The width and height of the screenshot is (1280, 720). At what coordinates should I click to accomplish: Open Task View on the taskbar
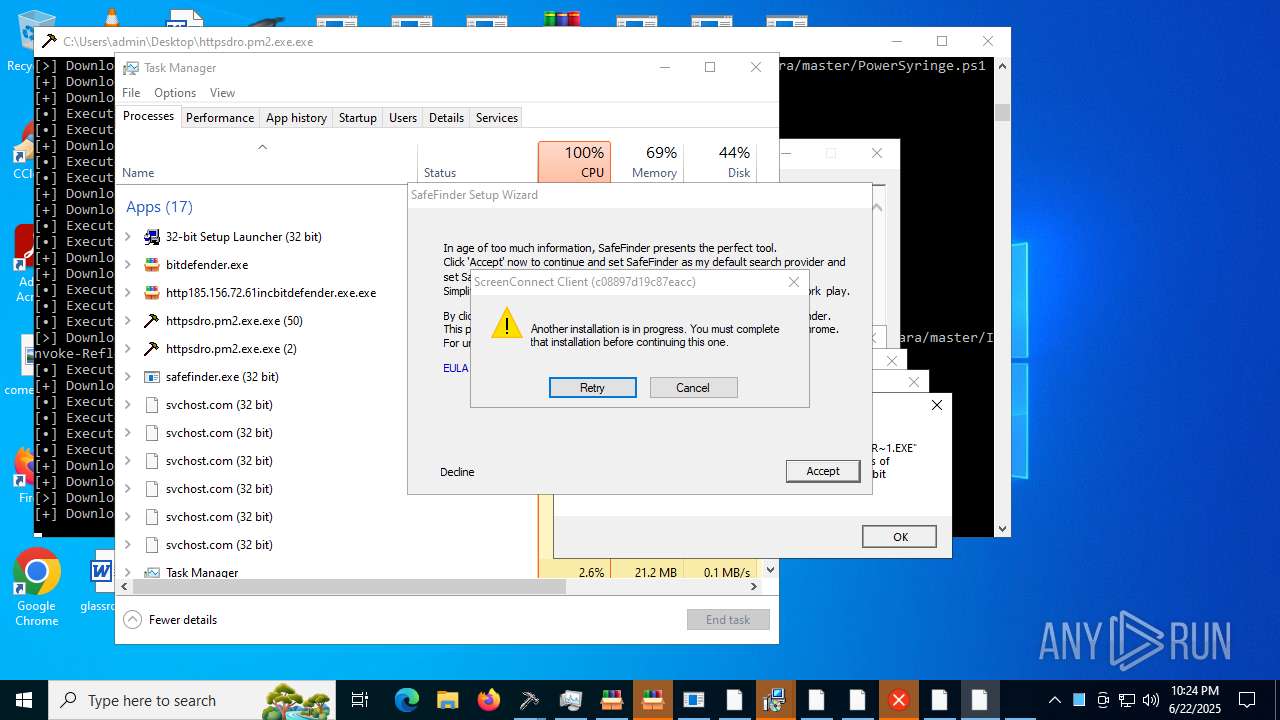[x=360, y=700]
